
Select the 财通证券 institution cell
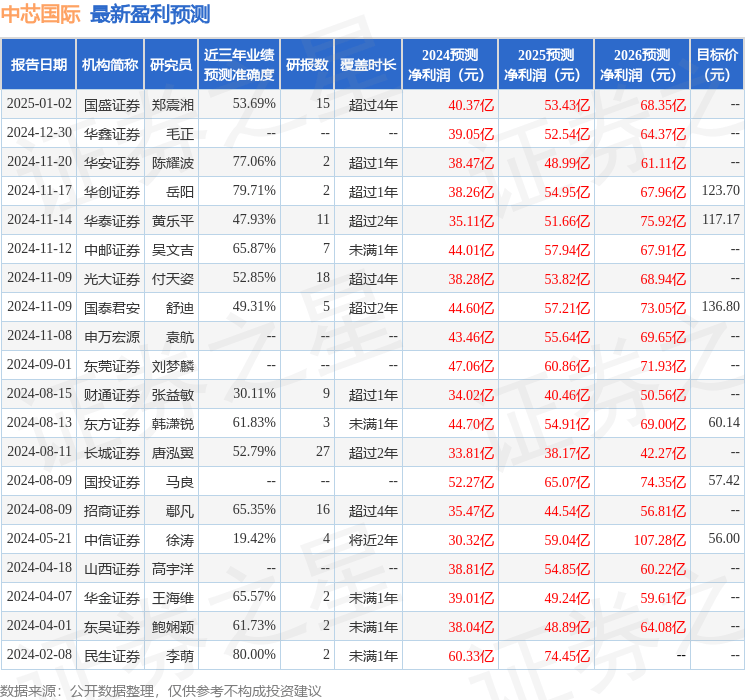pos(112,394)
